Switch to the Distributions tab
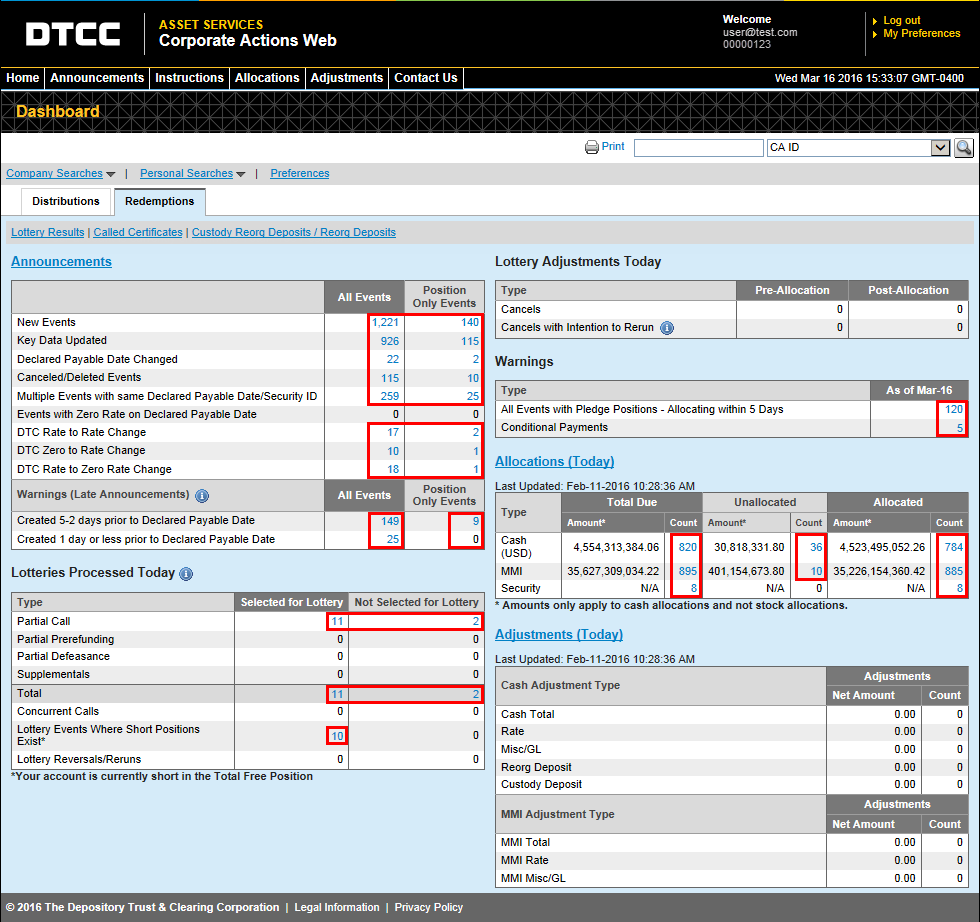 [x=66, y=202]
